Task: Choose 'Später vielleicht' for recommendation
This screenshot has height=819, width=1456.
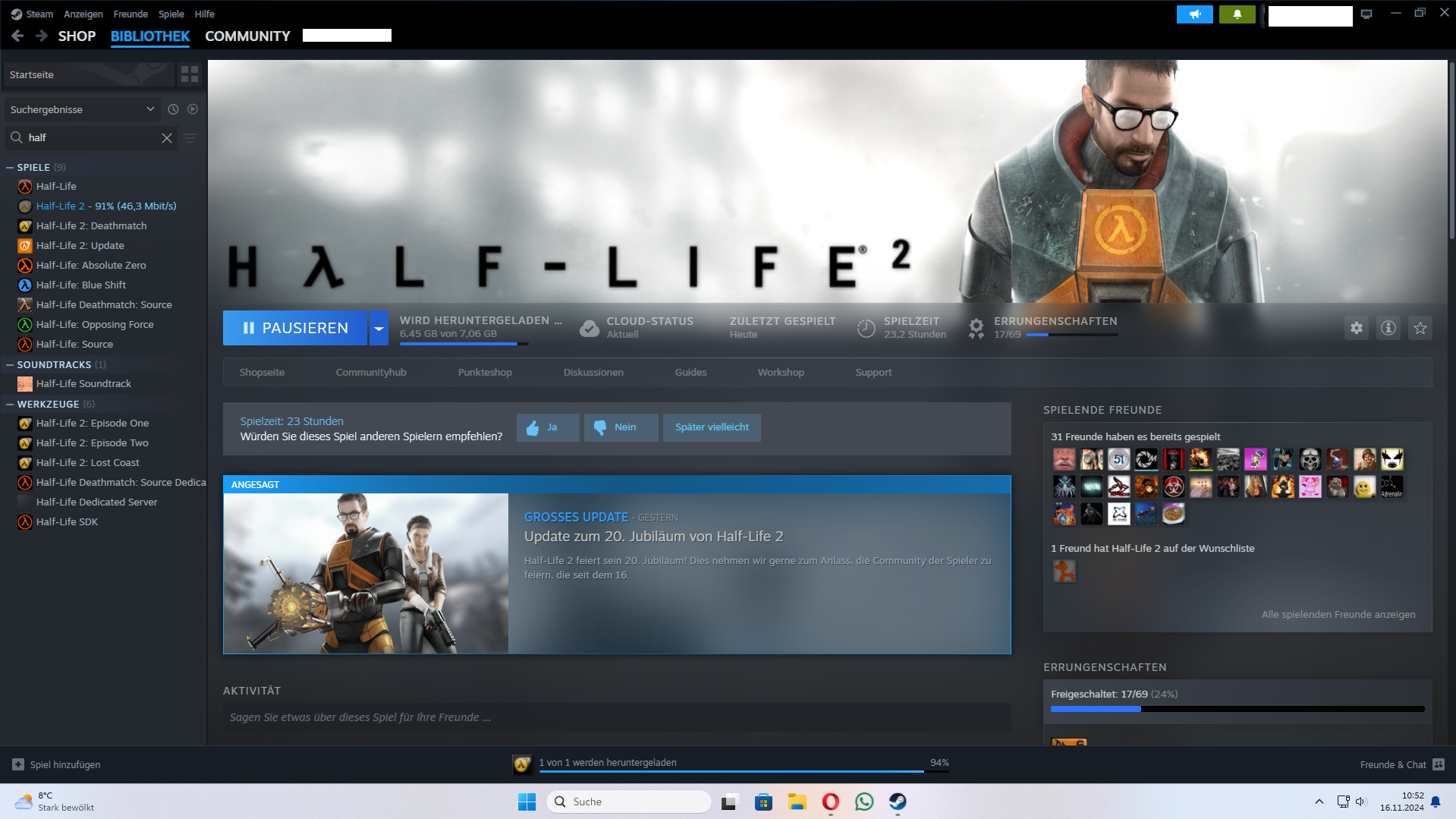Action: pos(712,427)
